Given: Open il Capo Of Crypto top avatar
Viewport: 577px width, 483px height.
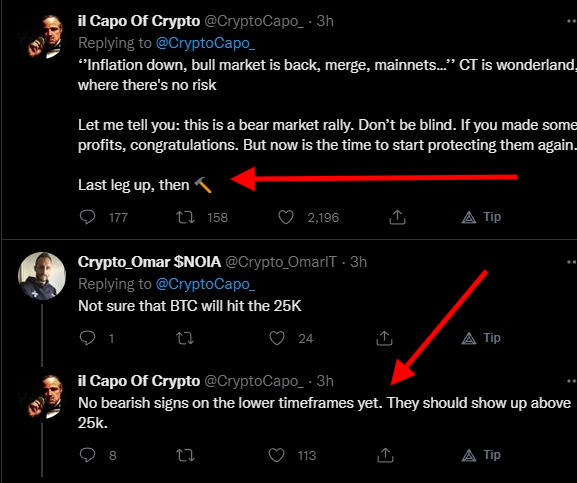Looking at the screenshot, I should pyautogui.click(x=42, y=36).
